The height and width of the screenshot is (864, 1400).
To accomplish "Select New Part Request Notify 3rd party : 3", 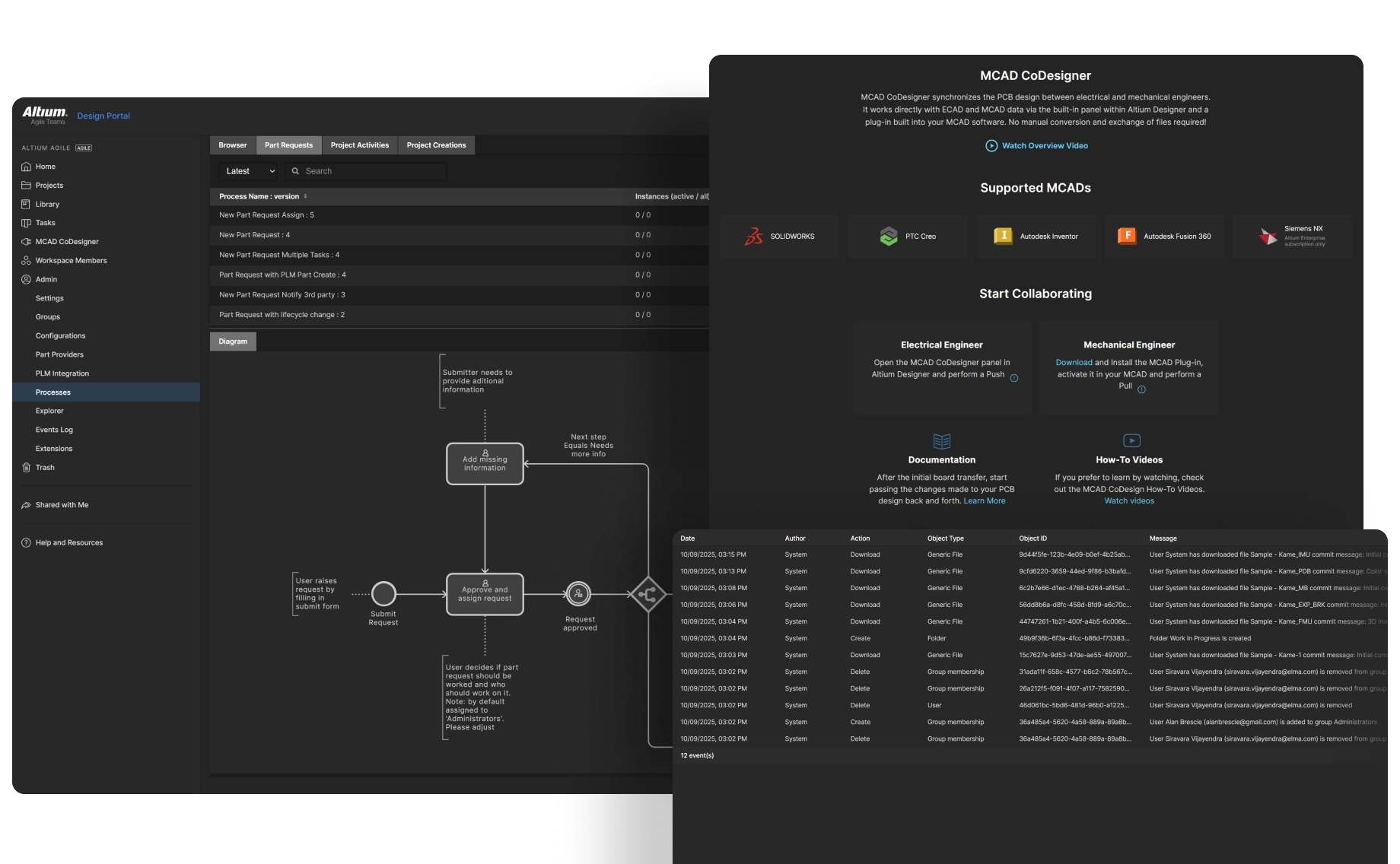I will pyautogui.click(x=460, y=295).
